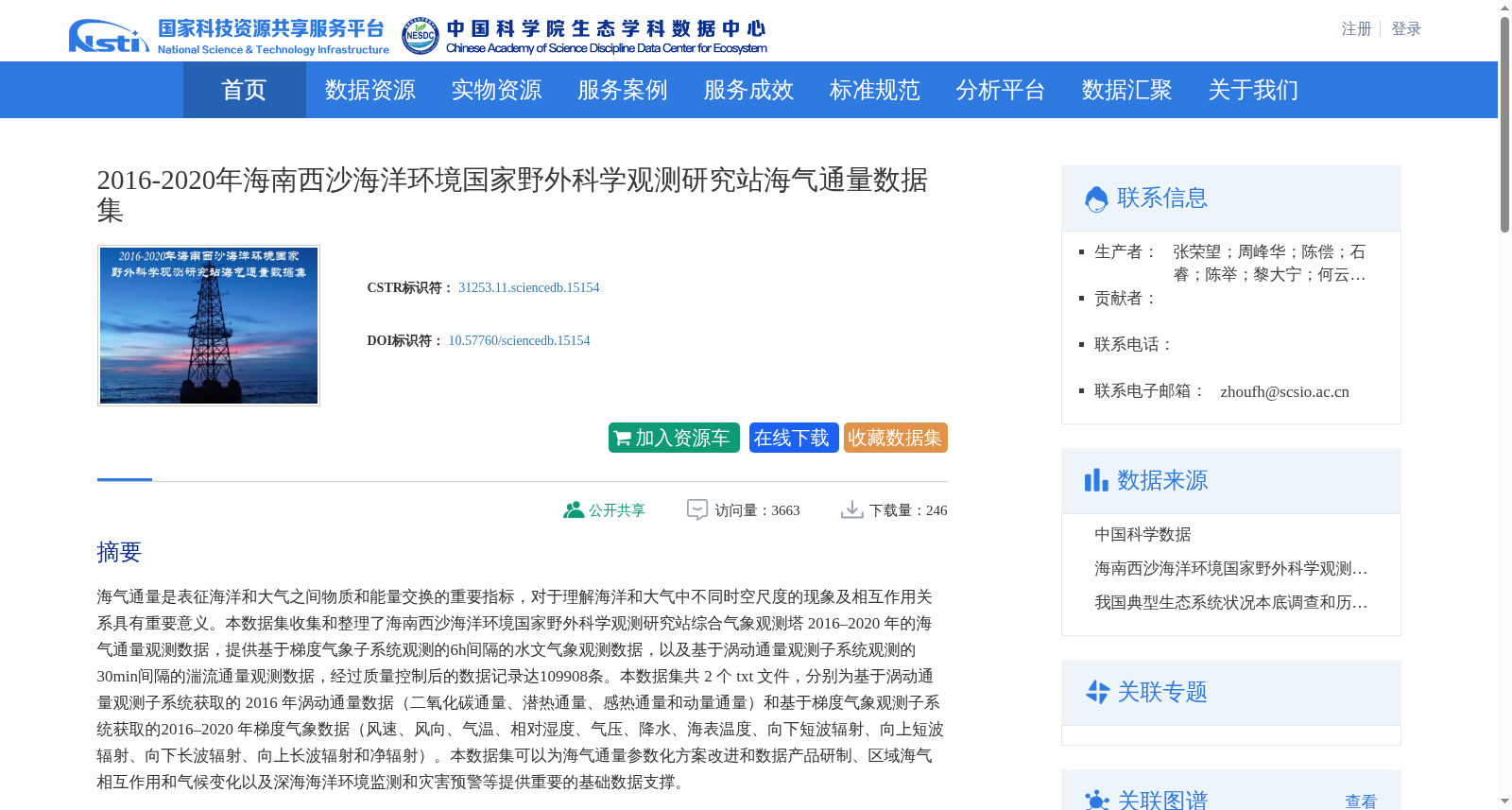Click the 关联专题 panel heading

click(x=1162, y=693)
